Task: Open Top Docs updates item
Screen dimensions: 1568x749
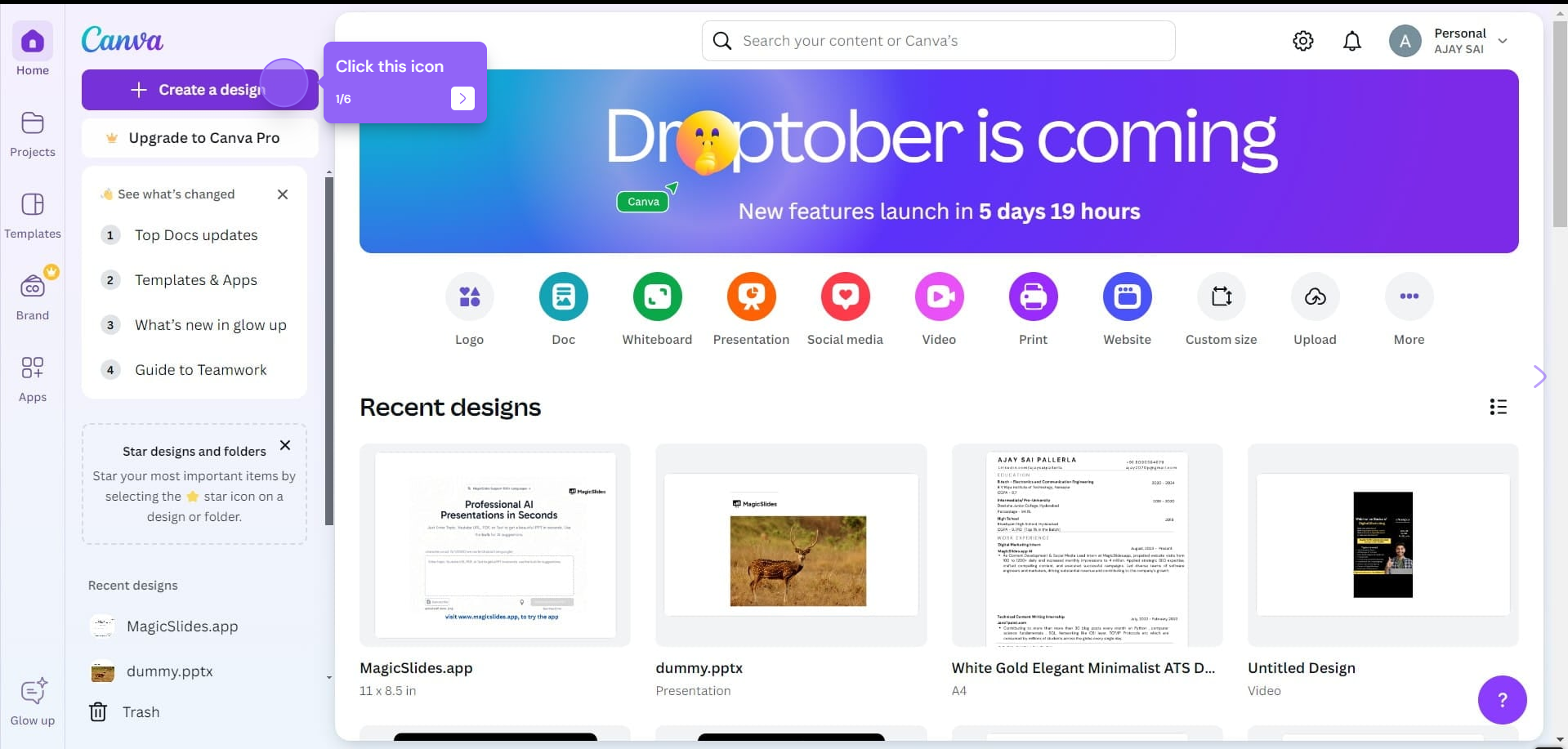Action: click(196, 235)
